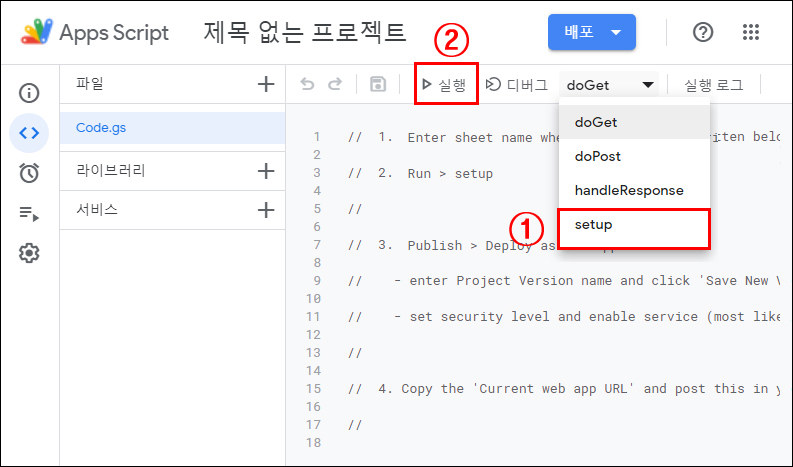Screen dimensions: 793x467
Task: Open the Google apps grid icon
Action: click(x=751, y=32)
